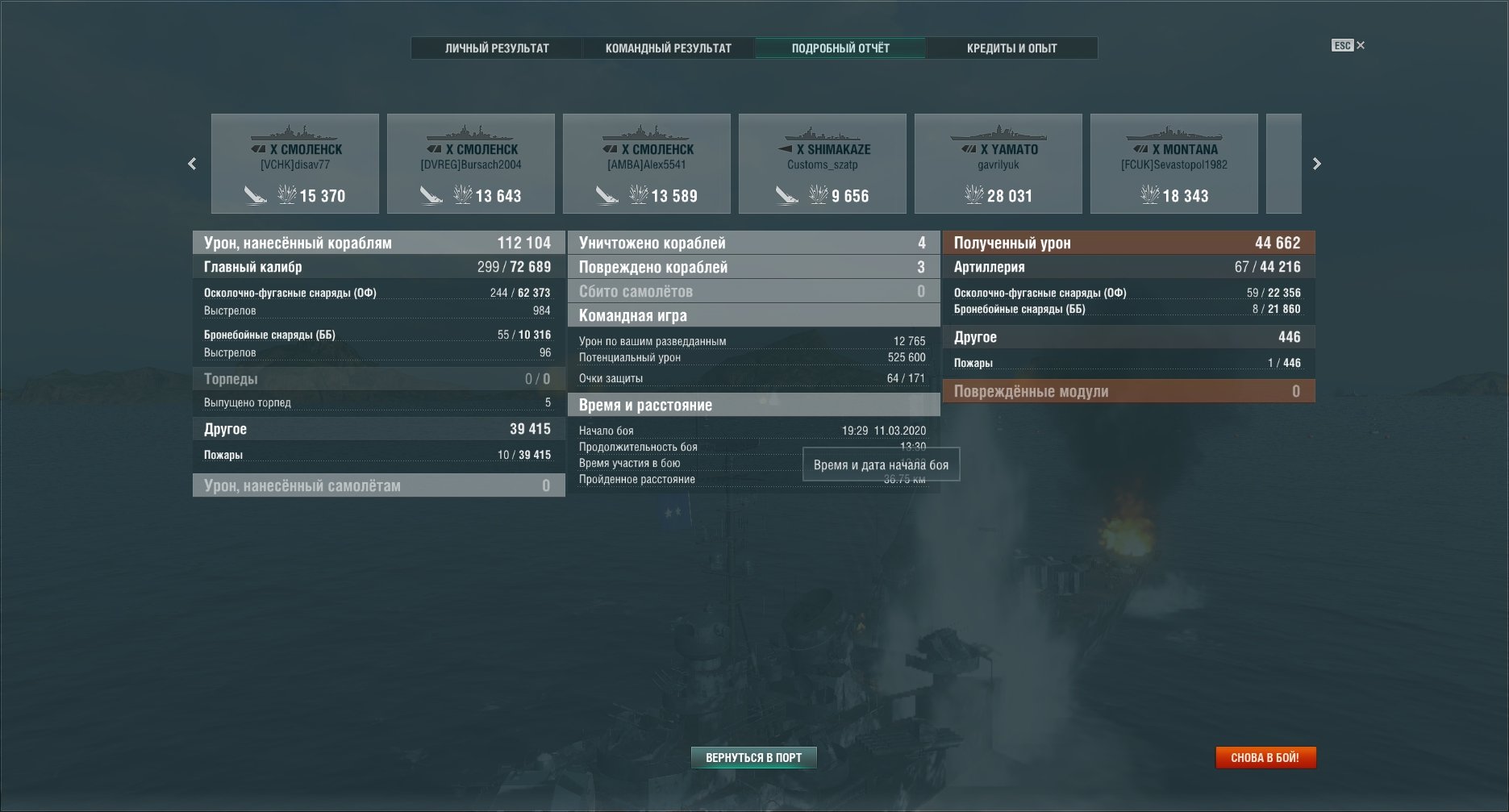Click the Начало боя time row
Viewport: 1509px width, 812px height.
[x=752, y=431]
